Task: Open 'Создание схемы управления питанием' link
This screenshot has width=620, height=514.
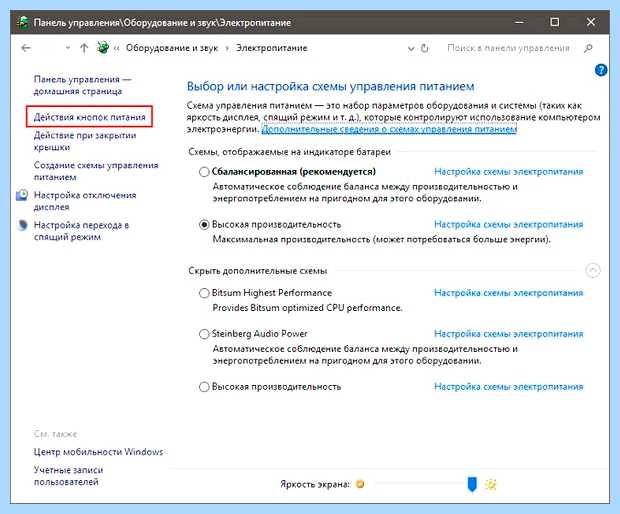Action: [96, 171]
